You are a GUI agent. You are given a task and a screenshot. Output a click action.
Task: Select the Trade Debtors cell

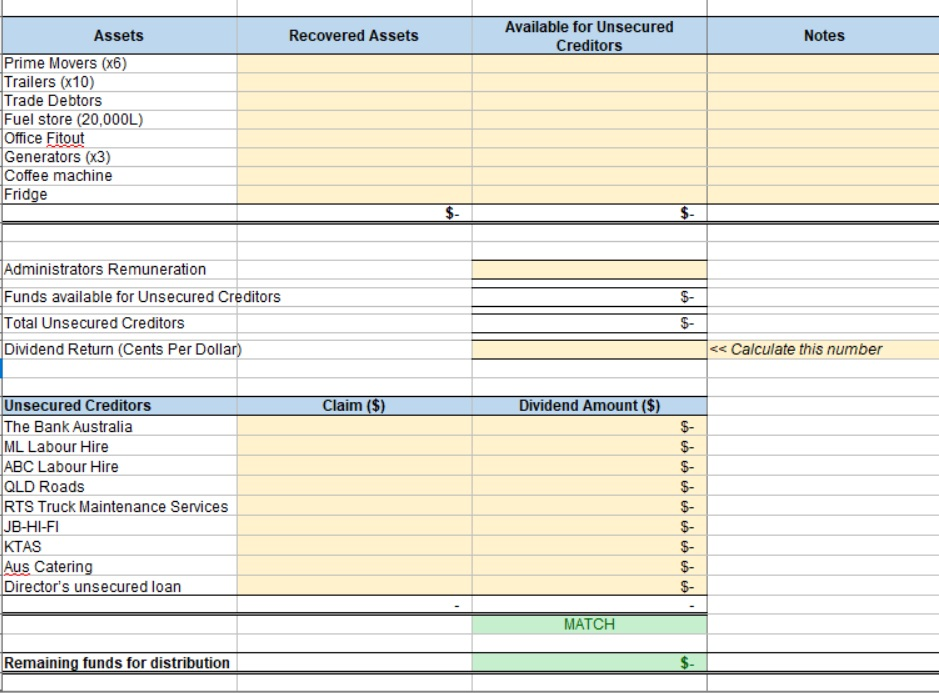click(119, 101)
